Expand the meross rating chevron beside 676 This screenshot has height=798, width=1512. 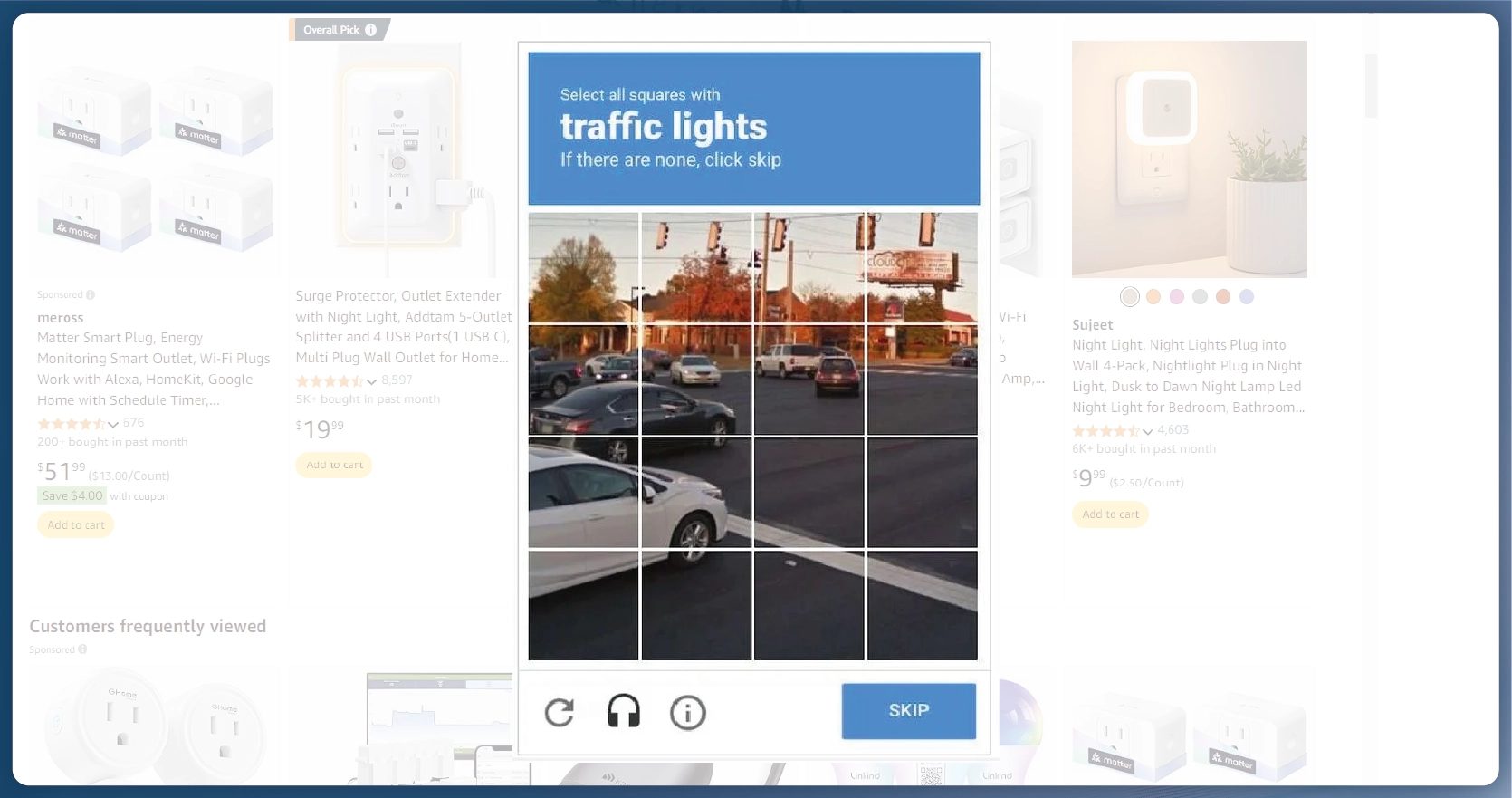(x=113, y=424)
